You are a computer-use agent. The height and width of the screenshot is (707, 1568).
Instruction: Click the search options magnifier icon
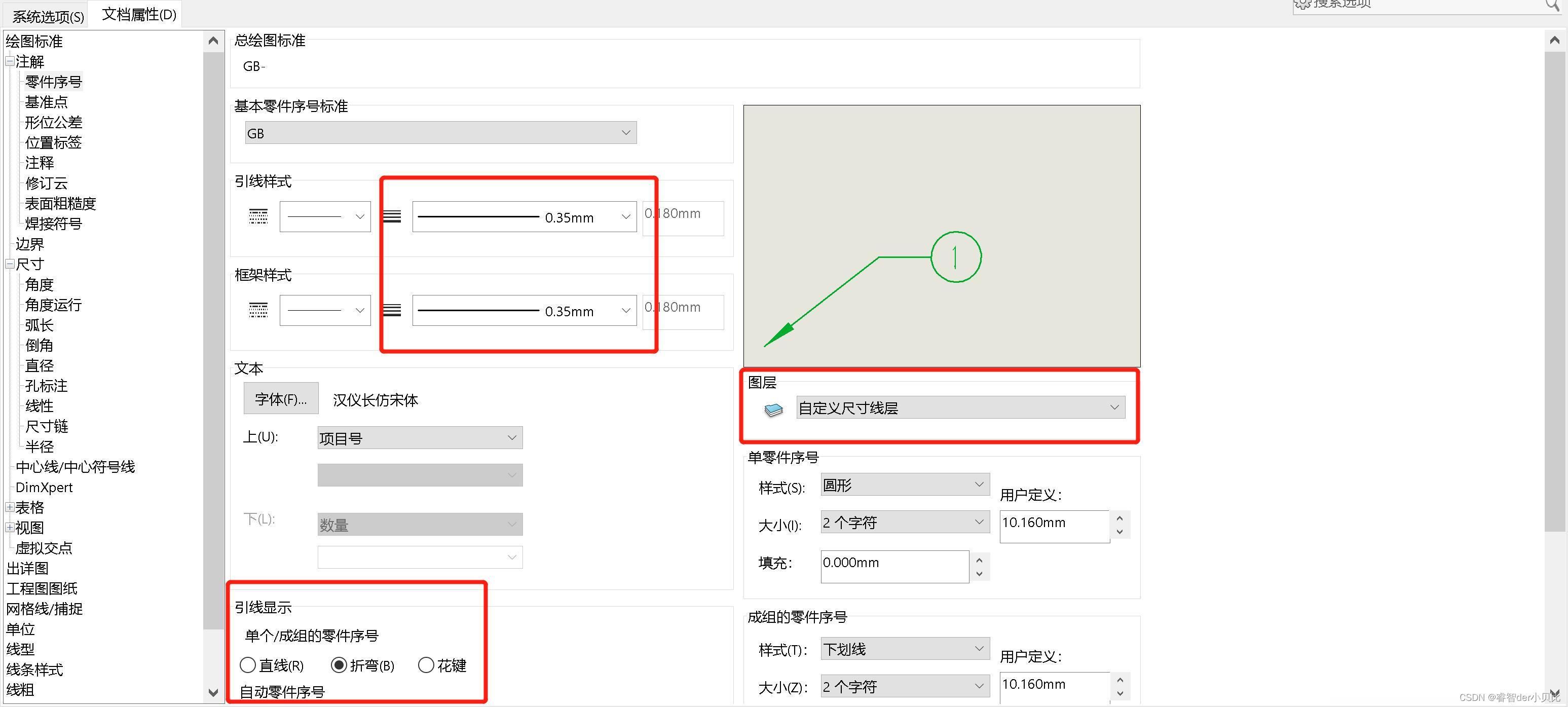(x=1552, y=5)
